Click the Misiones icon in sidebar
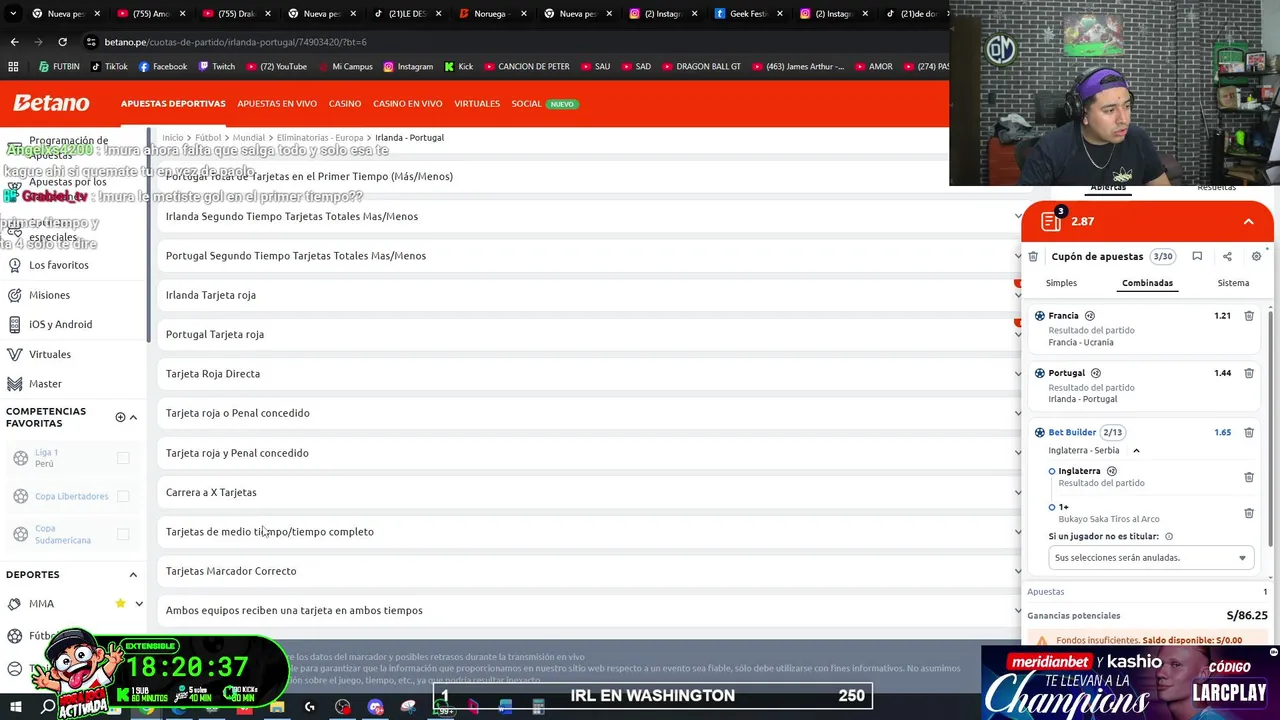 [14, 295]
